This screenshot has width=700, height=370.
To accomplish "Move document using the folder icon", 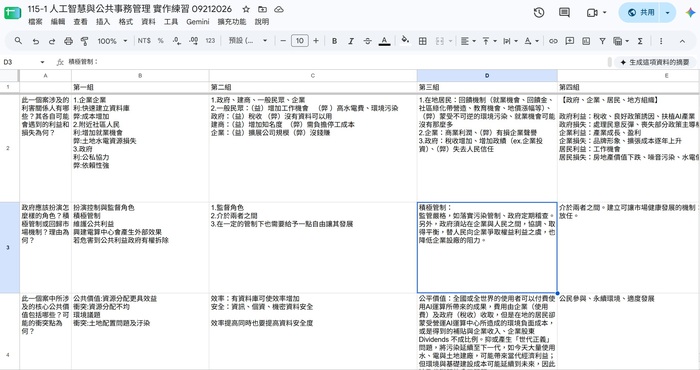I will click(x=262, y=9).
